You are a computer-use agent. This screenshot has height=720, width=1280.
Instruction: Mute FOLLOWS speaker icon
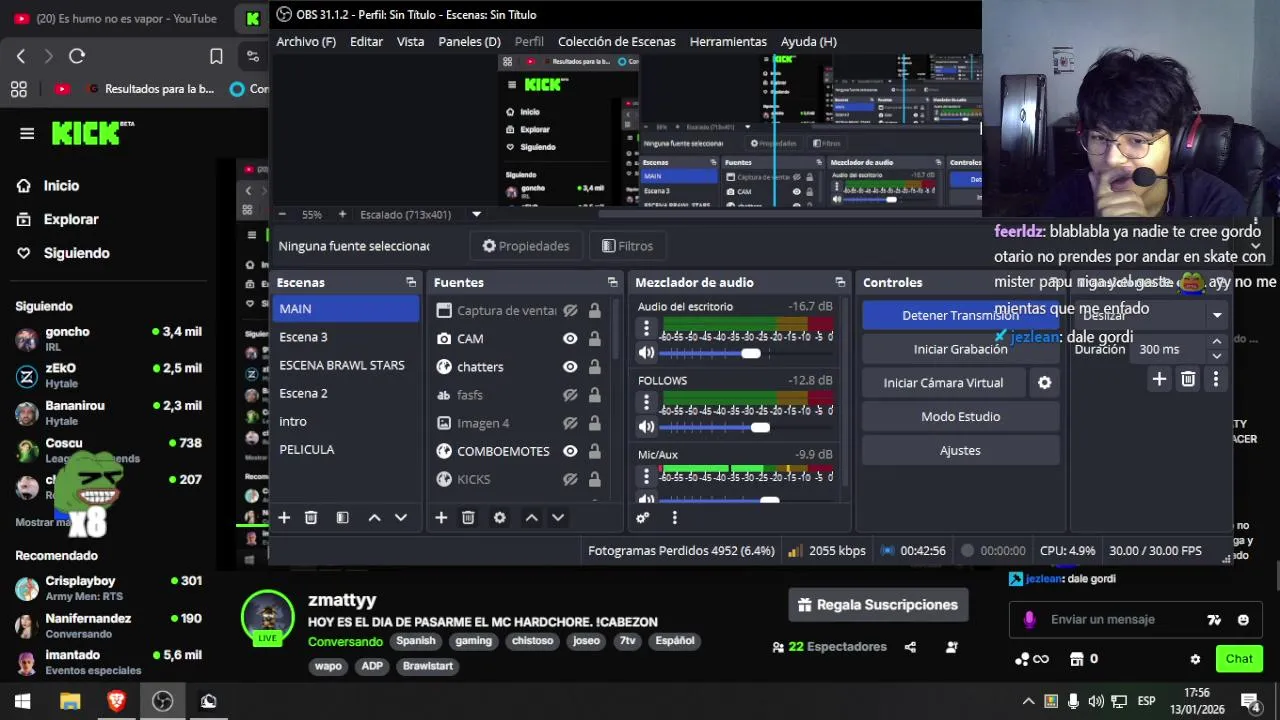(646, 426)
